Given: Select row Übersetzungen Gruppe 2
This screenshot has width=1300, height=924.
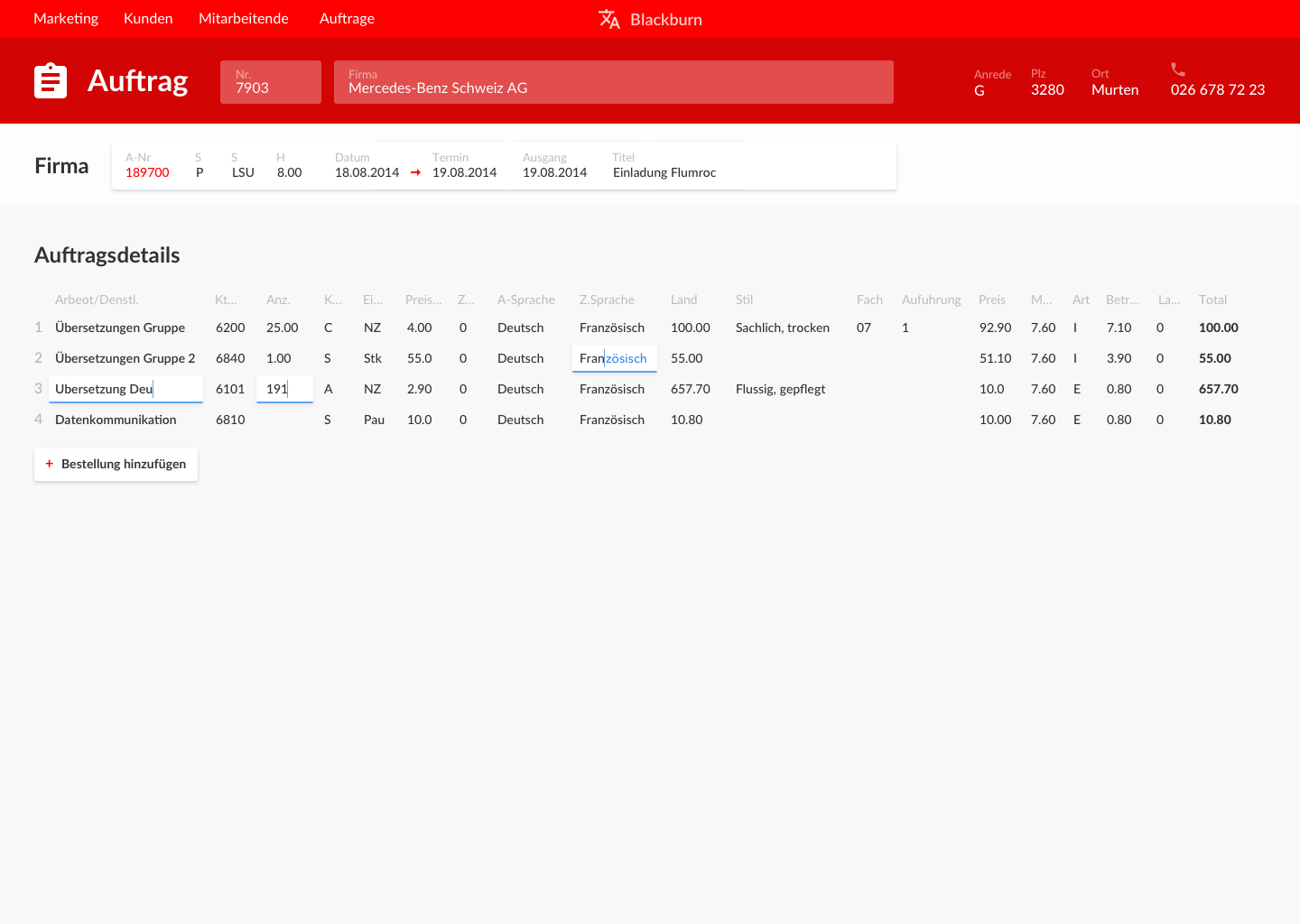Looking at the screenshot, I should pos(125,358).
